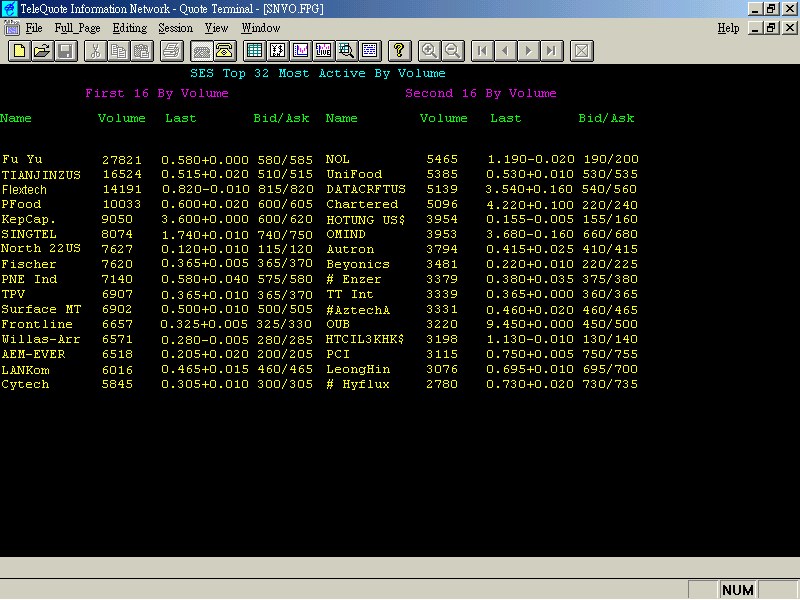The height and width of the screenshot is (600, 800).
Task: Click the document system icon beside File
Action: coord(11,28)
